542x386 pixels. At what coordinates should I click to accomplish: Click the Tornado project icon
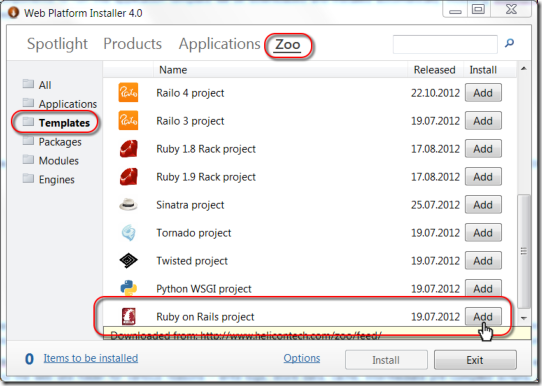[x=129, y=233]
